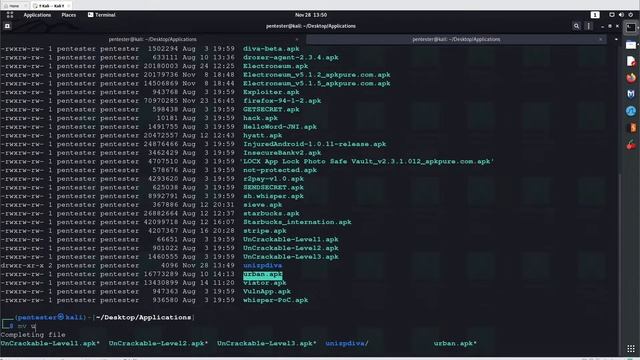The height and width of the screenshot is (360, 640).
Task: Click the Terminal icon in dock
Action: (x=631, y=28)
